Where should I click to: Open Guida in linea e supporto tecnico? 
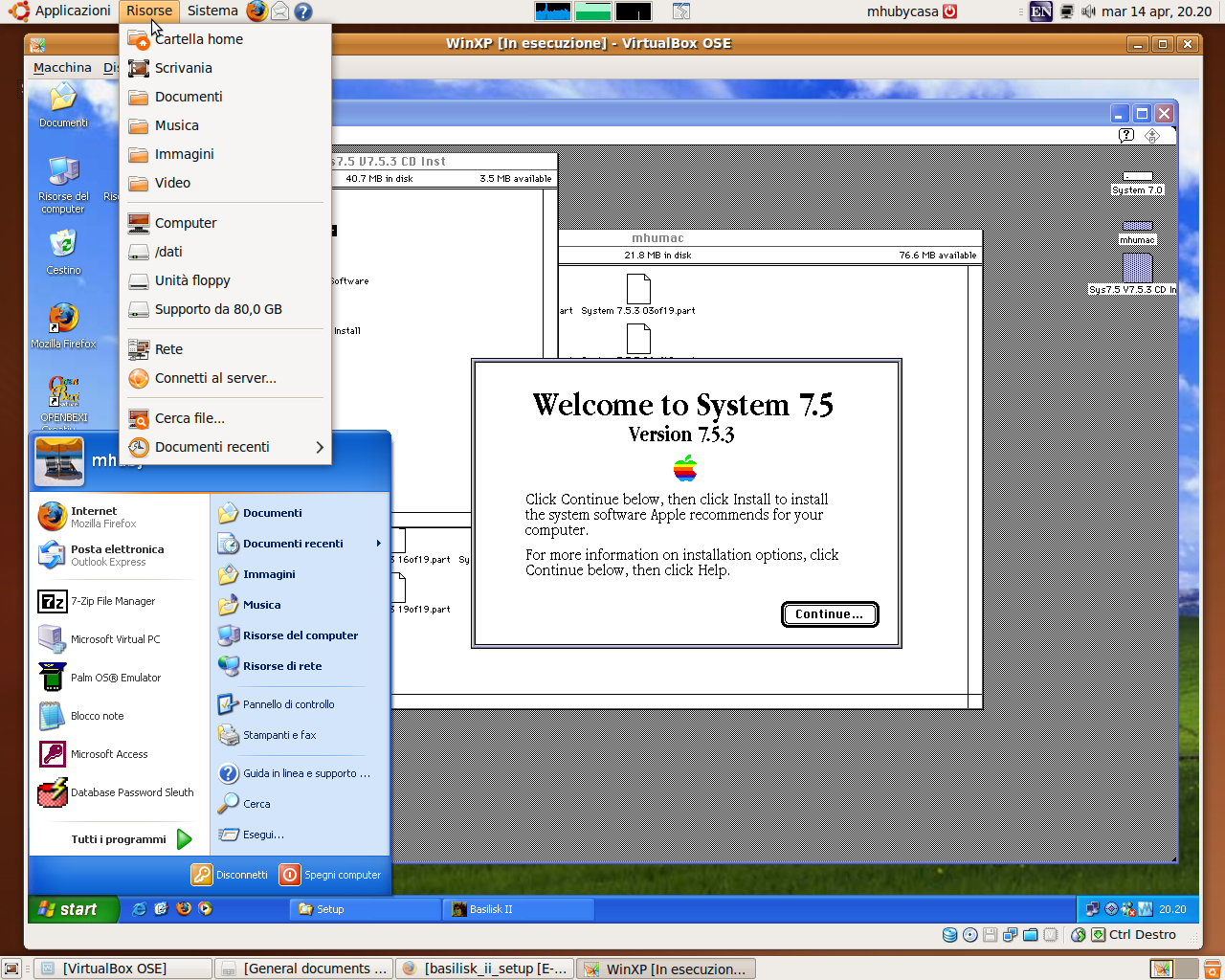tap(300, 773)
